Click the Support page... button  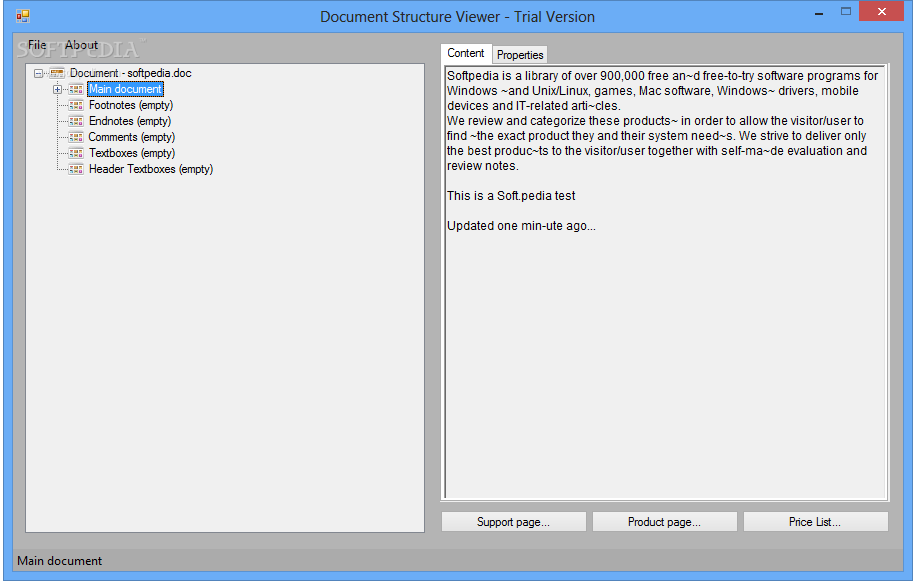514,522
